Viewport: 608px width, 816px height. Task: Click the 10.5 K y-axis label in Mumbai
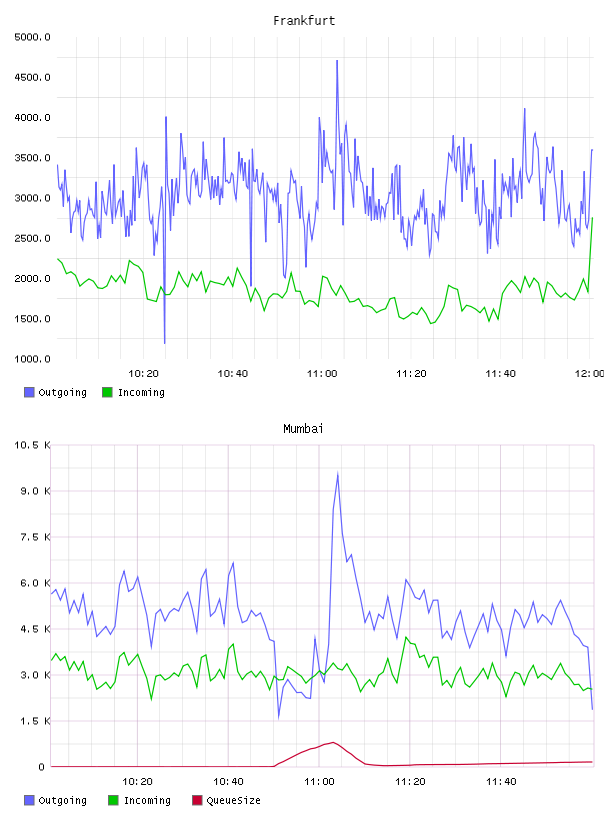point(32,445)
